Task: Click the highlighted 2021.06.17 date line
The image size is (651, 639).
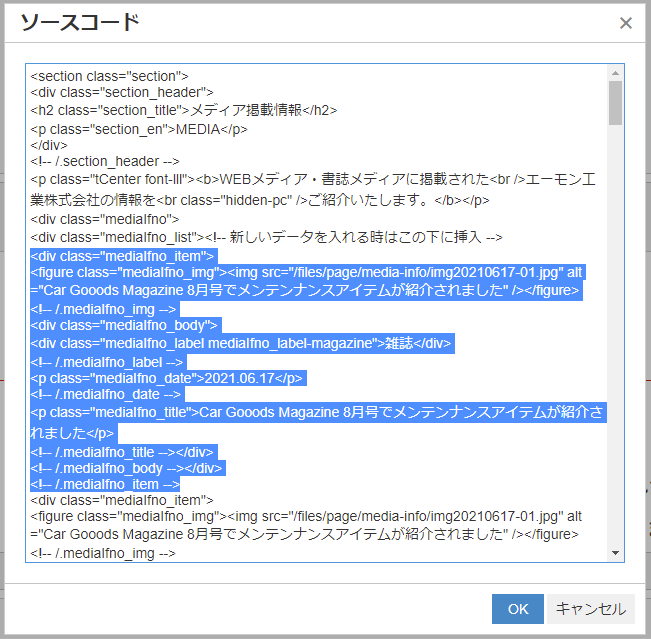Action: coord(167,377)
